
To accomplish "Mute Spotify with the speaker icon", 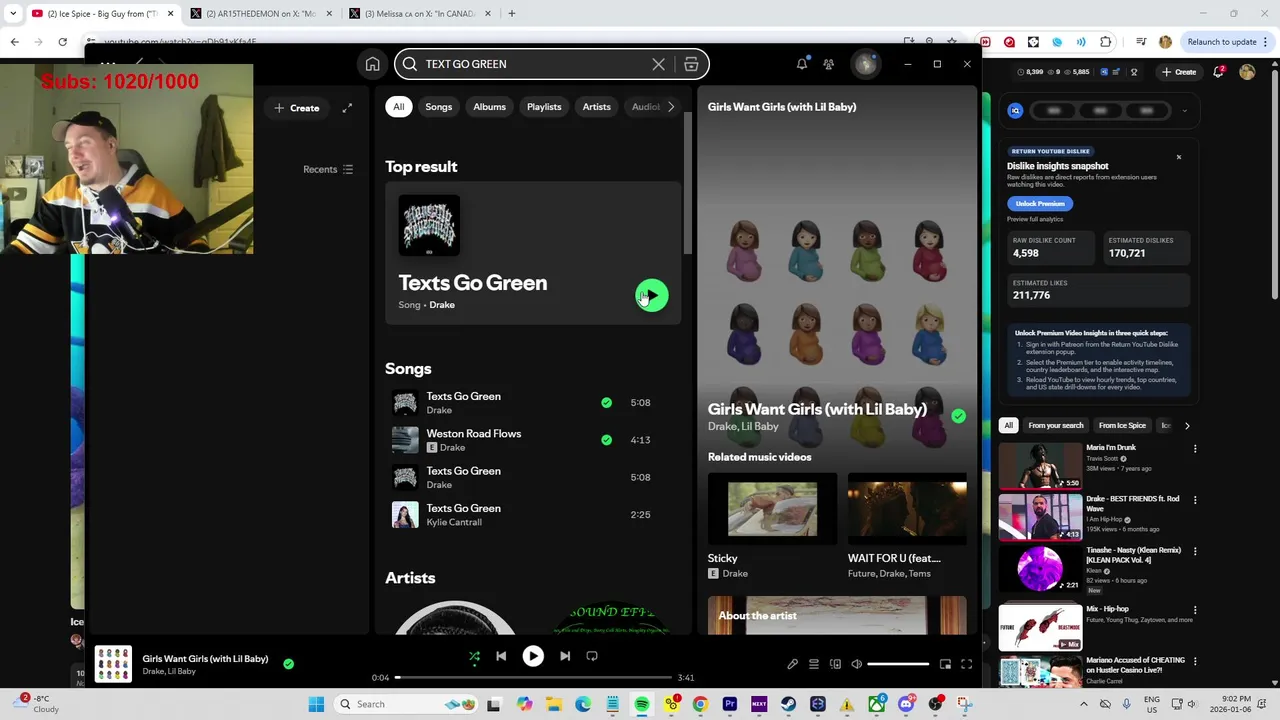I will point(856,664).
